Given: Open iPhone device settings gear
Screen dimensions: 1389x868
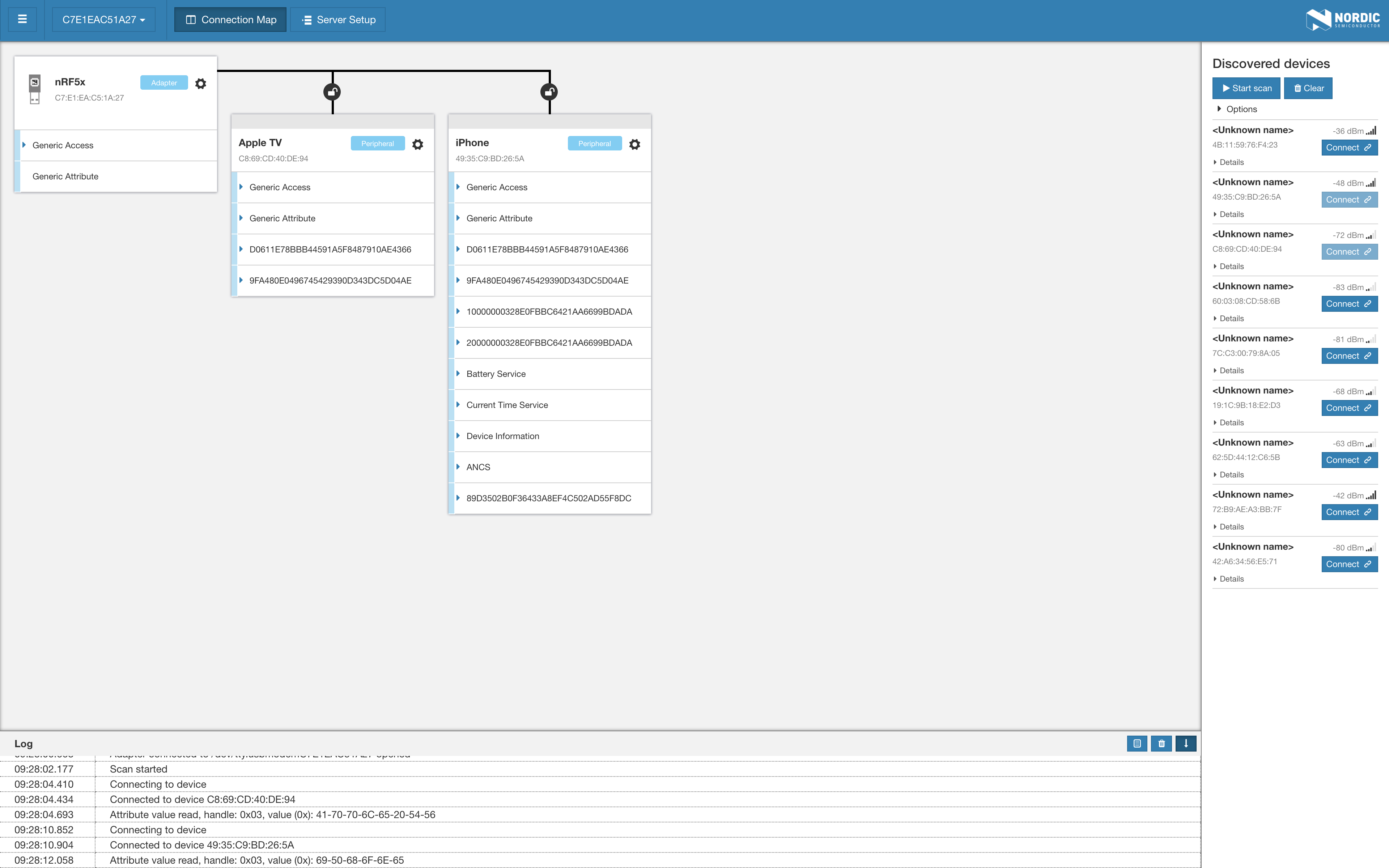Looking at the screenshot, I should coord(634,145).
